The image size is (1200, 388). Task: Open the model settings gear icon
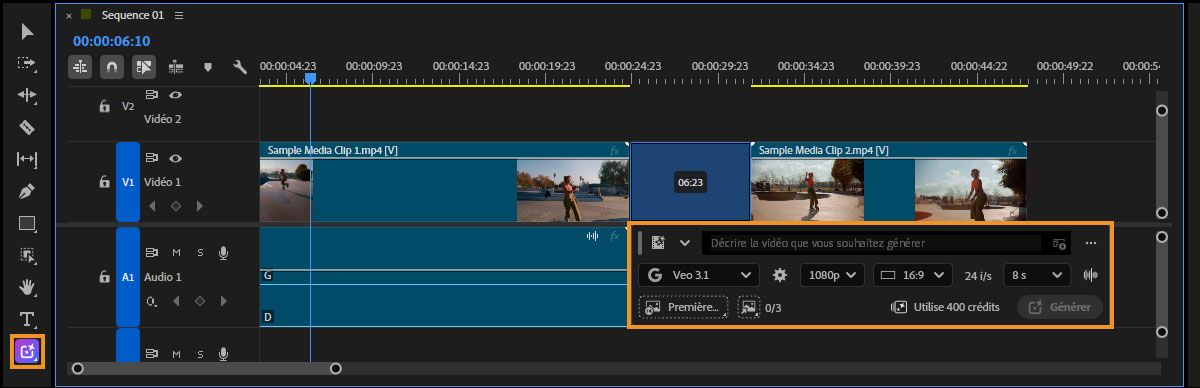tap(780, 275)
